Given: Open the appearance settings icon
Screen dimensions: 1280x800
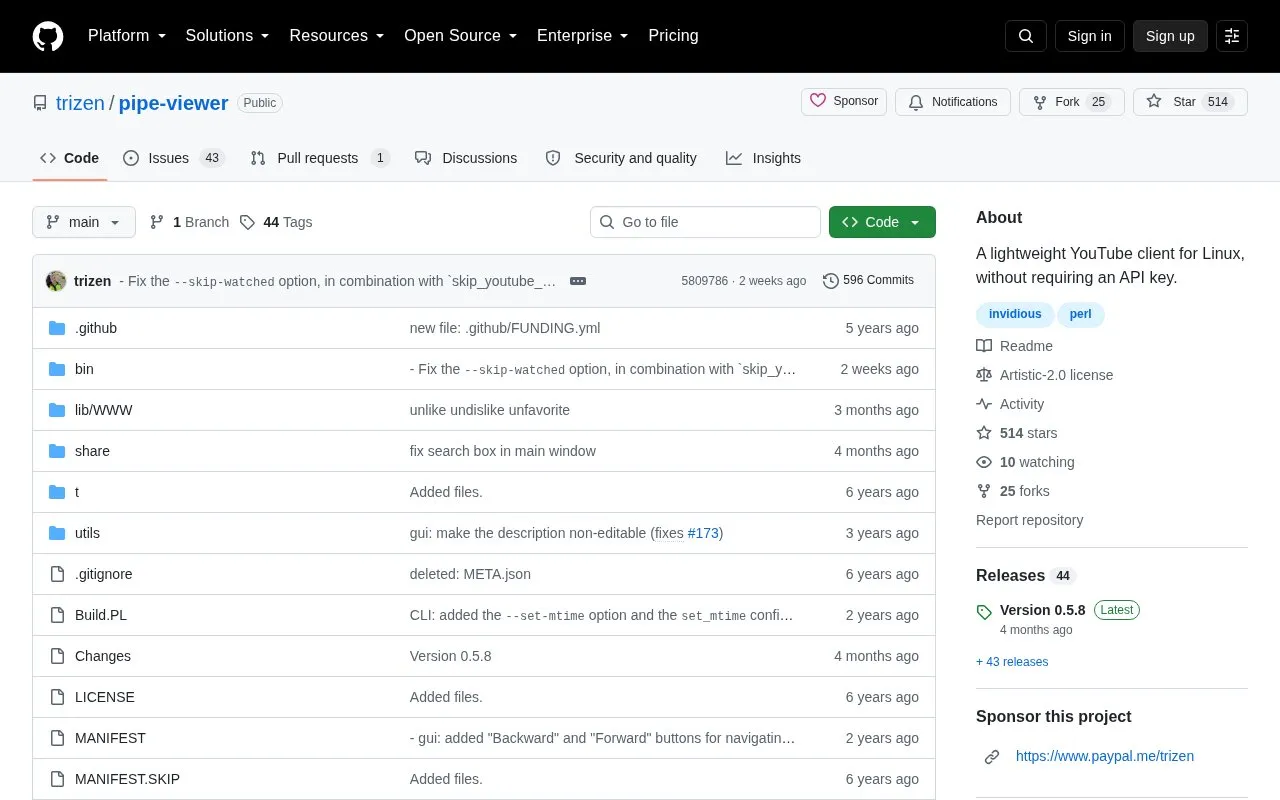Looking at the screenshot, I should pos(1232,36).
